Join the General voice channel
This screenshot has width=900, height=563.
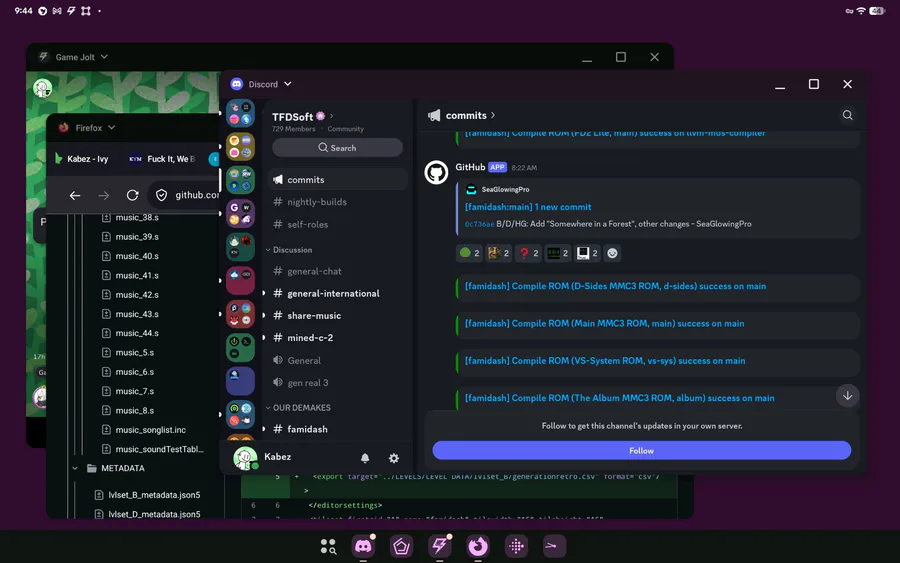[x=338, y=360]
